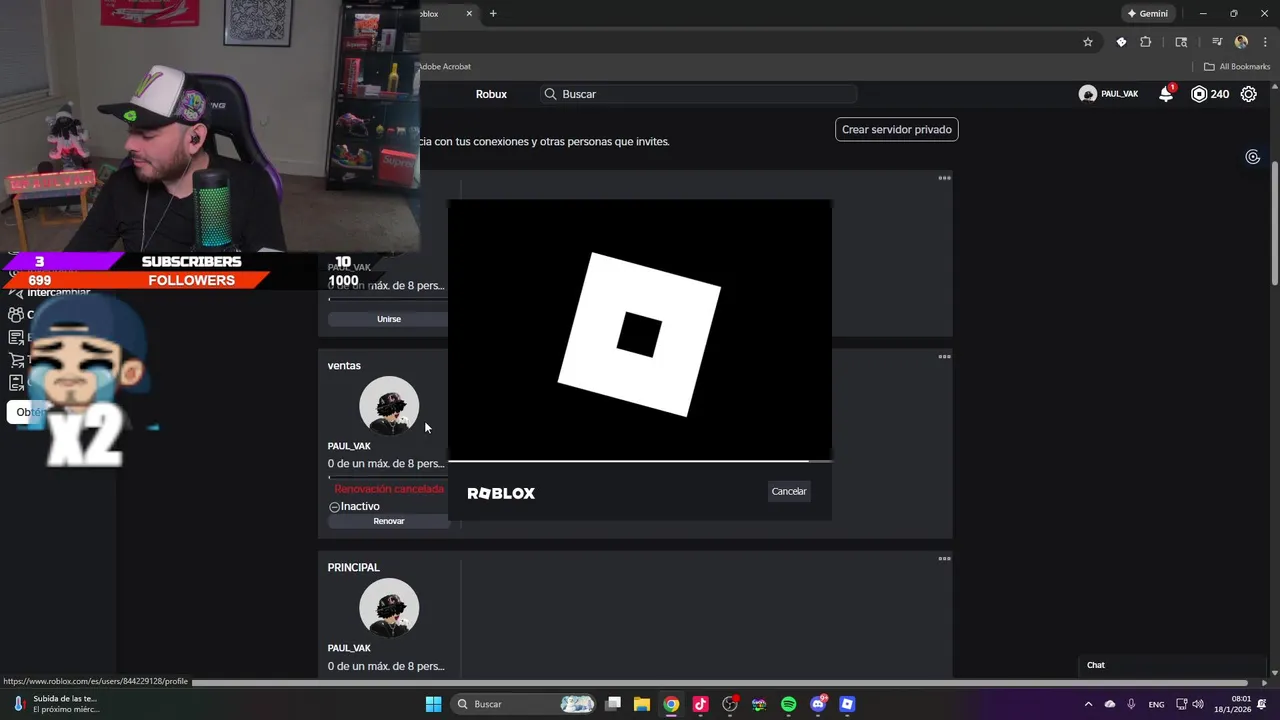Open Adobe Acrobat bookmark

444,67
